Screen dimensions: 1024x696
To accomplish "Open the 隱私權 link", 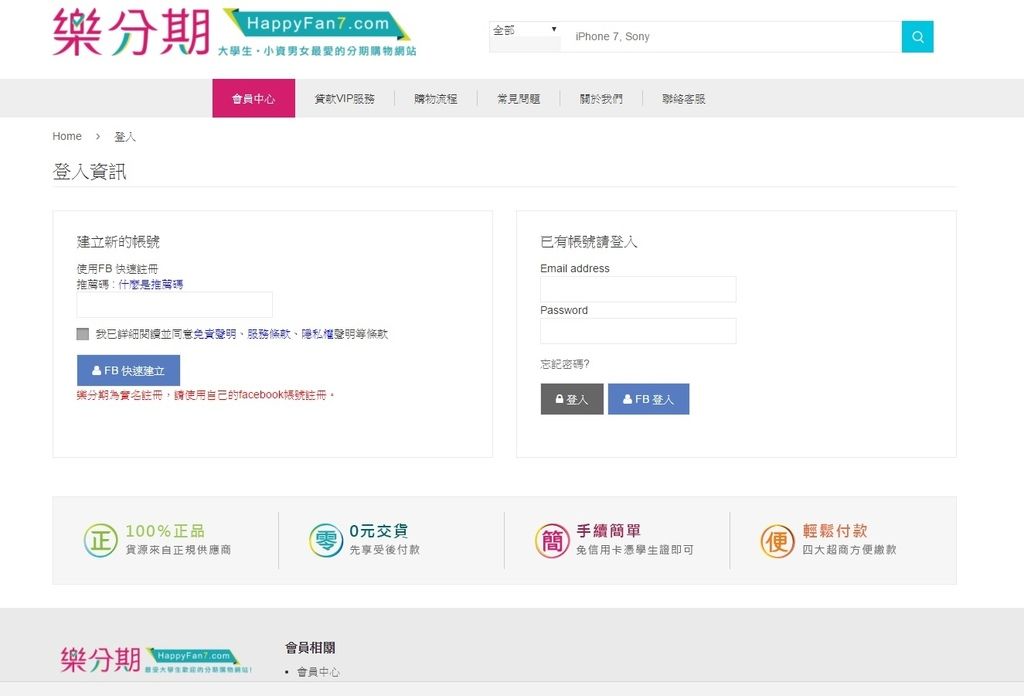I will (x=317, y=334).
